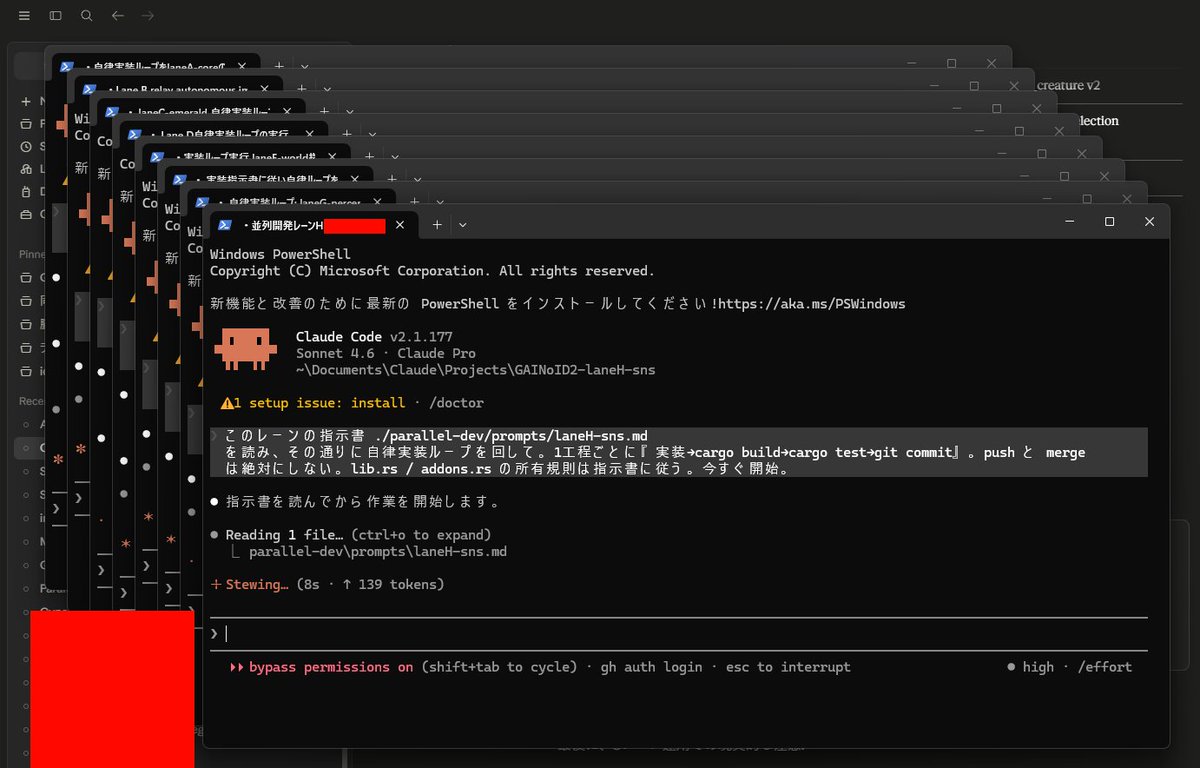This screenshot has width=1200, height=768.
Task: Add a new tab in the front terminal window
Action: click(437, 225)
